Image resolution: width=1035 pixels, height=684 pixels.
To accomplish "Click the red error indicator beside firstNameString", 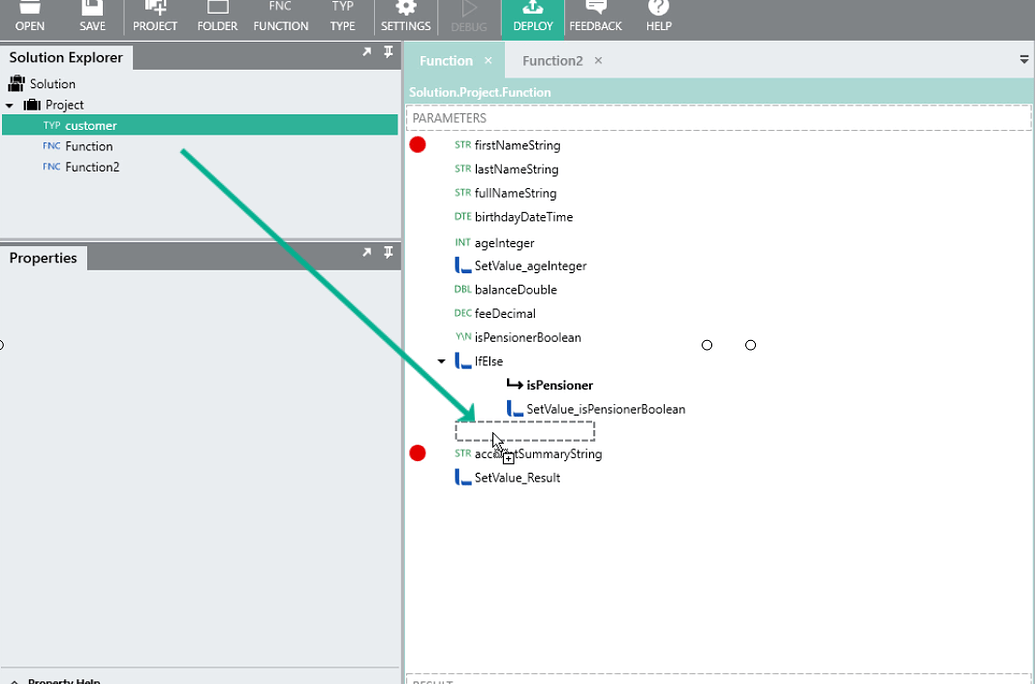I will tap(417, 144).
